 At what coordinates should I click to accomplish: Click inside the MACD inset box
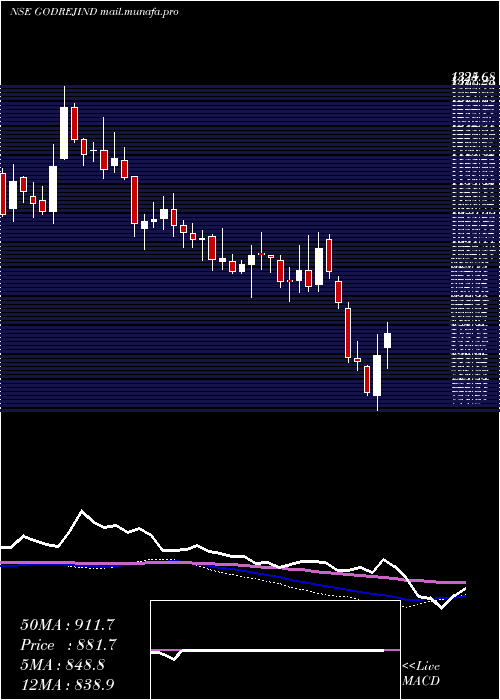[x=275, y=650]
